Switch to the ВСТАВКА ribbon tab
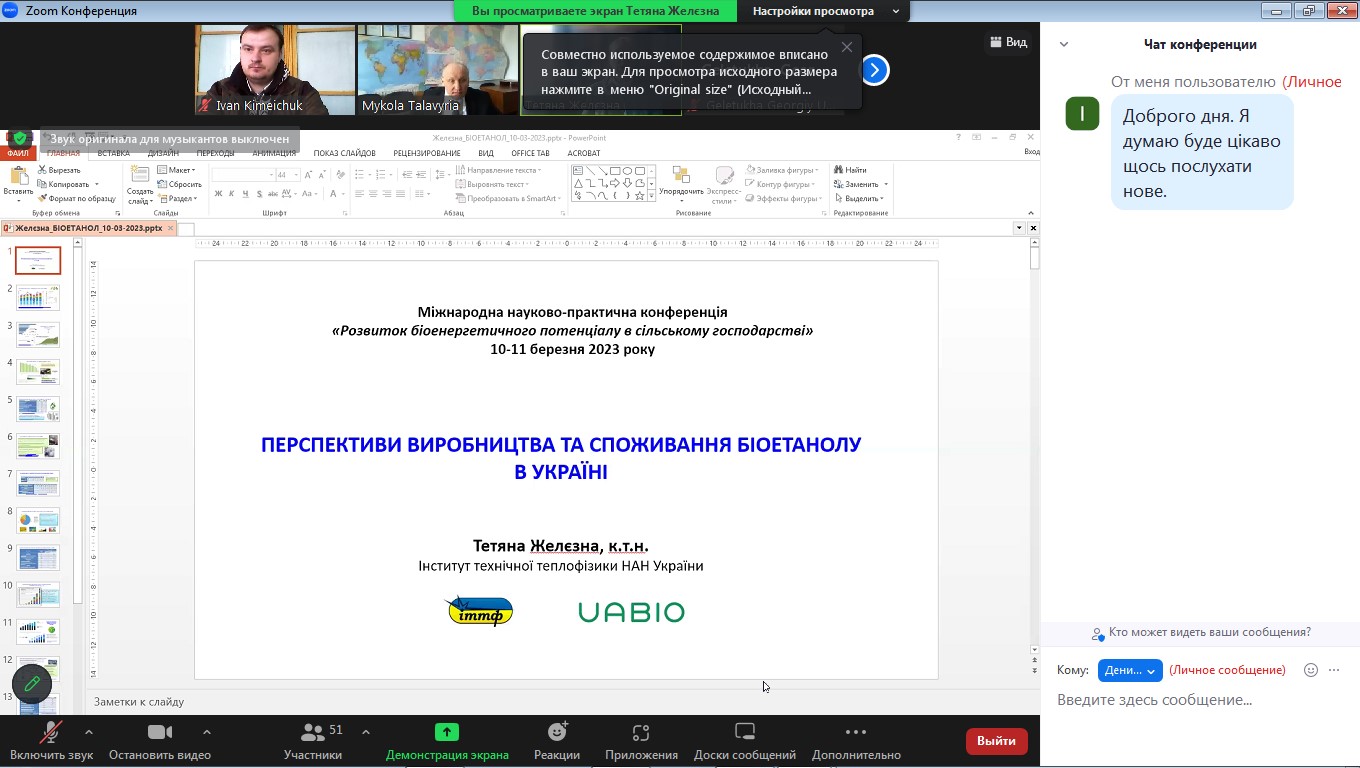Viewport: 1360px width, 768px height. click(113, 154)
